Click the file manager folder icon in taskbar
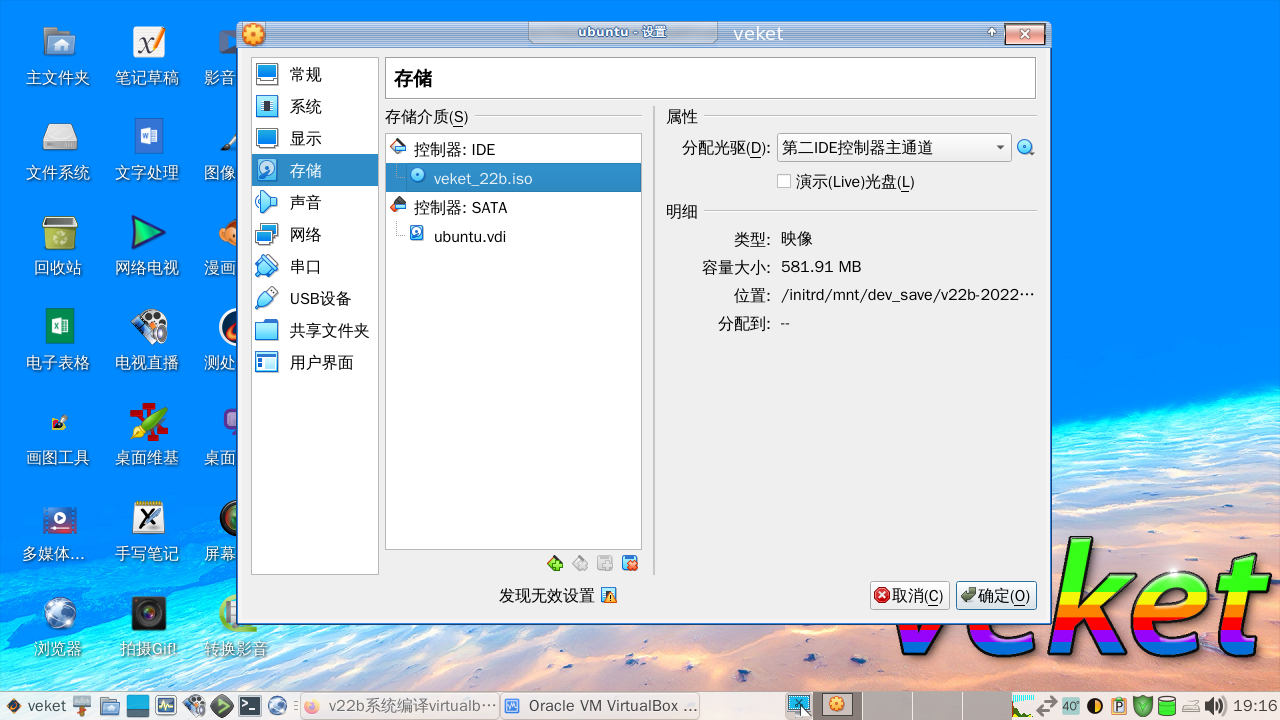This screenshot has width=1280, height=720. (109, 706)
